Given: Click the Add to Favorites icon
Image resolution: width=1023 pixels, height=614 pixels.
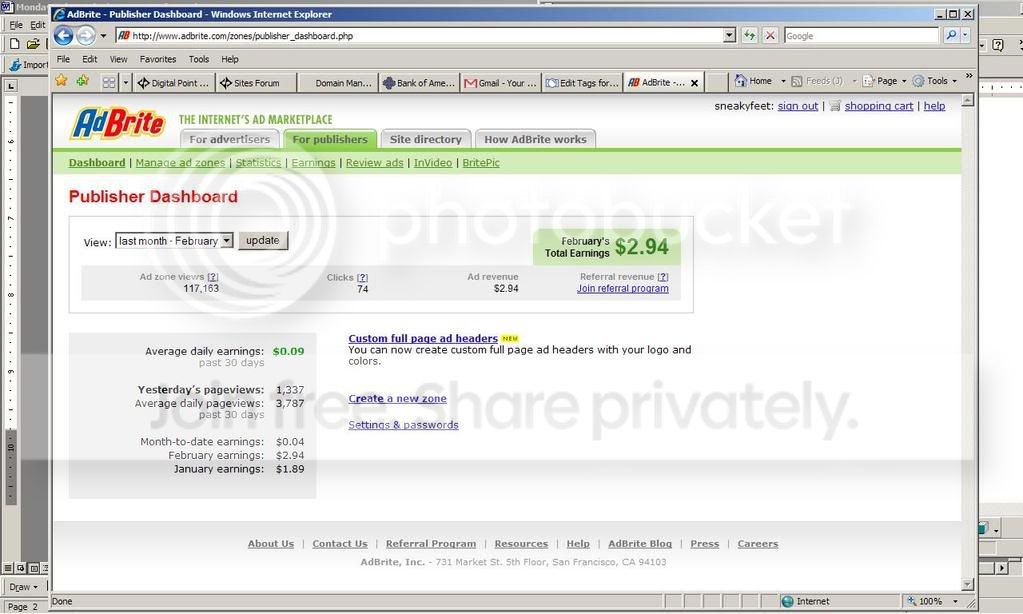Looking at the screenshot, I should click(83, 81).
